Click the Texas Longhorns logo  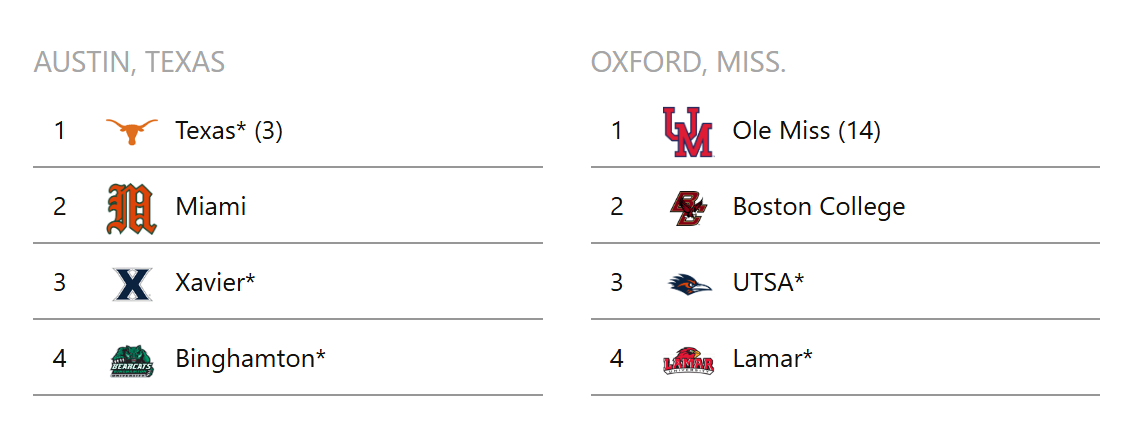(132, 132)
